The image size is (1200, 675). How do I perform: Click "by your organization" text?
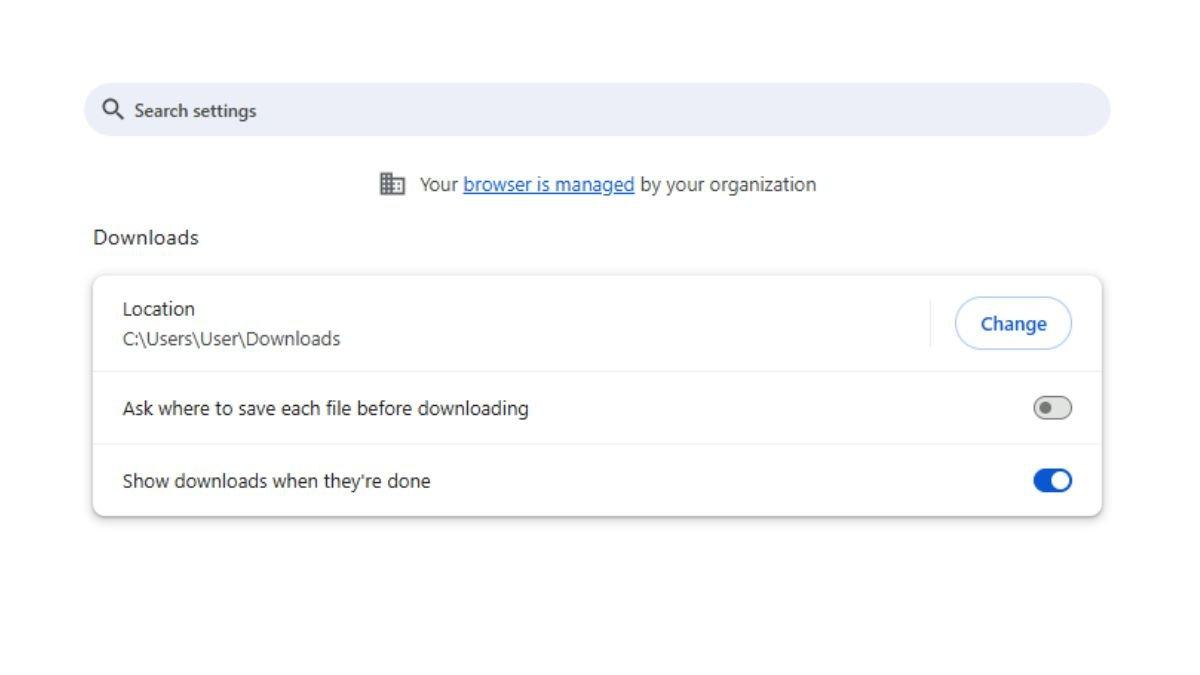[x=728, y=184]
